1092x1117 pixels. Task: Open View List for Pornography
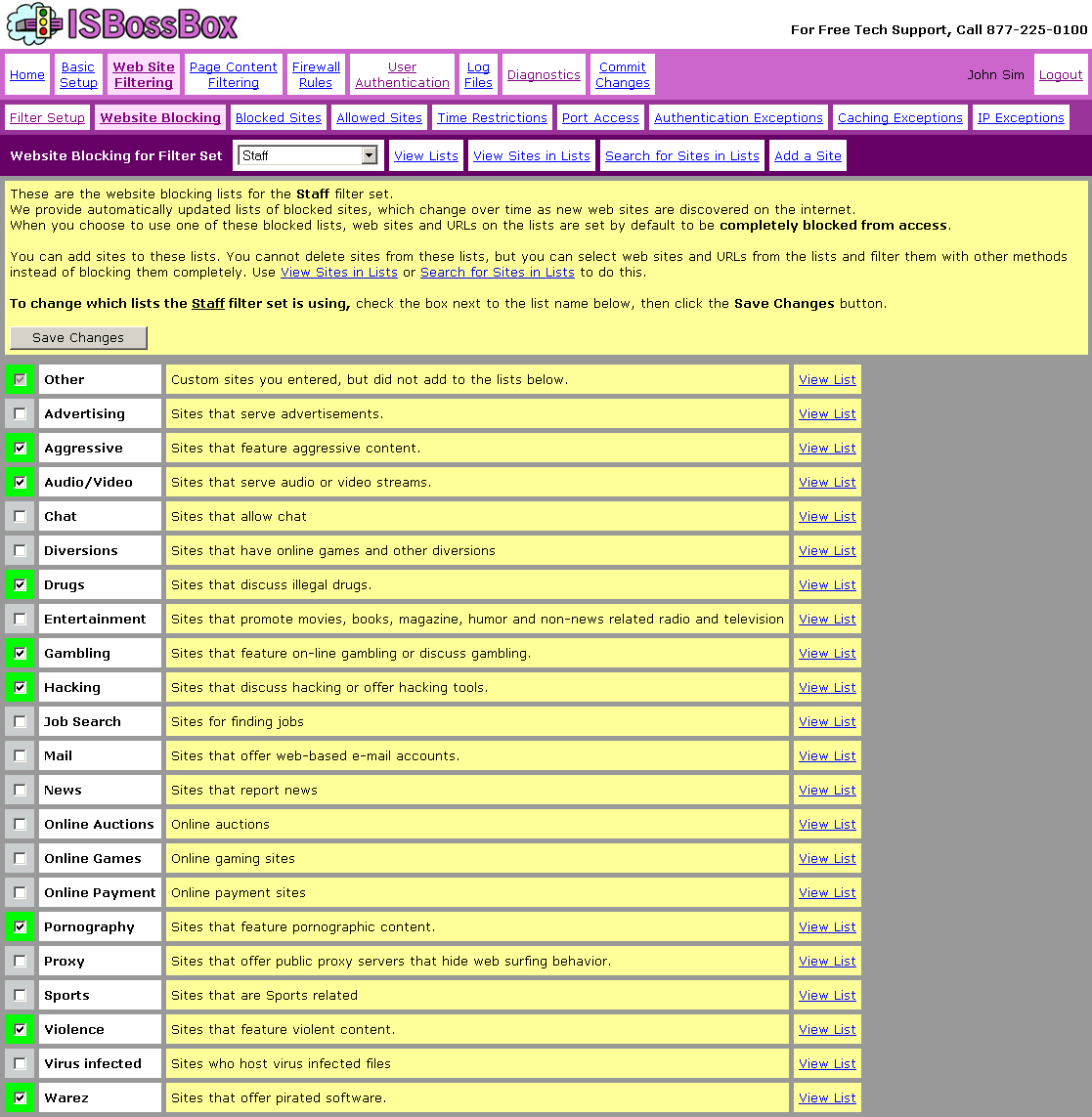827,927
